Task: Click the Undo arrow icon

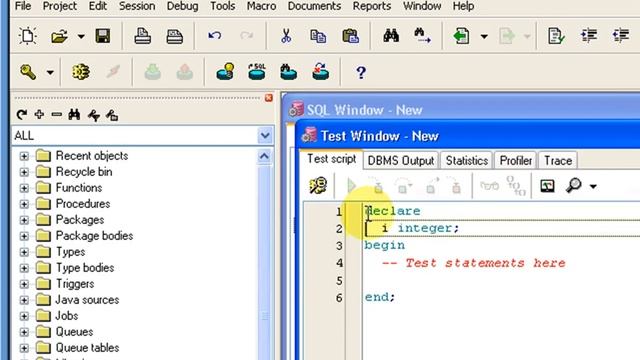Action: pos(215,36)
